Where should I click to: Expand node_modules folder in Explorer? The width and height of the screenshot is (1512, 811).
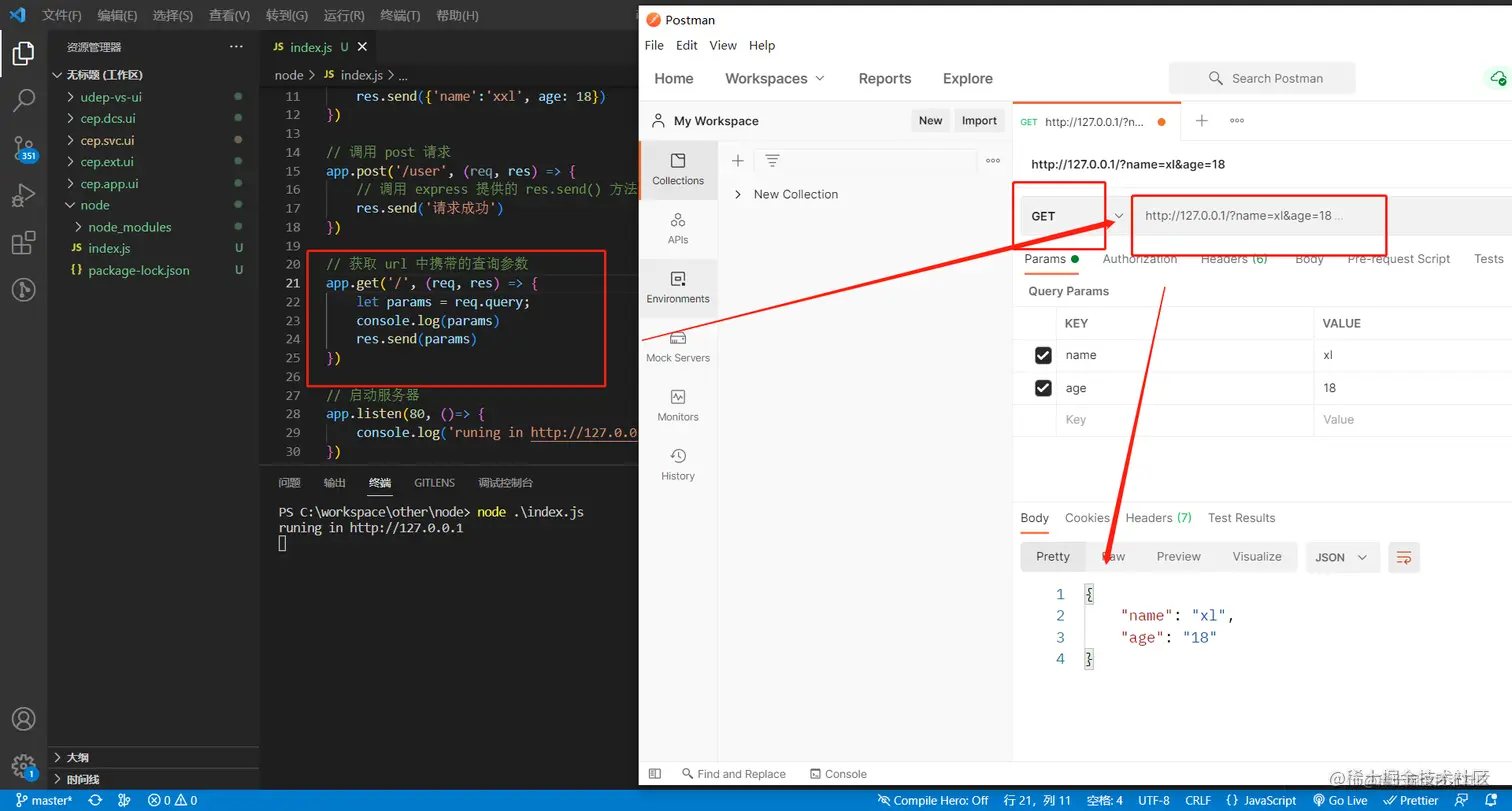coord(79,227)
